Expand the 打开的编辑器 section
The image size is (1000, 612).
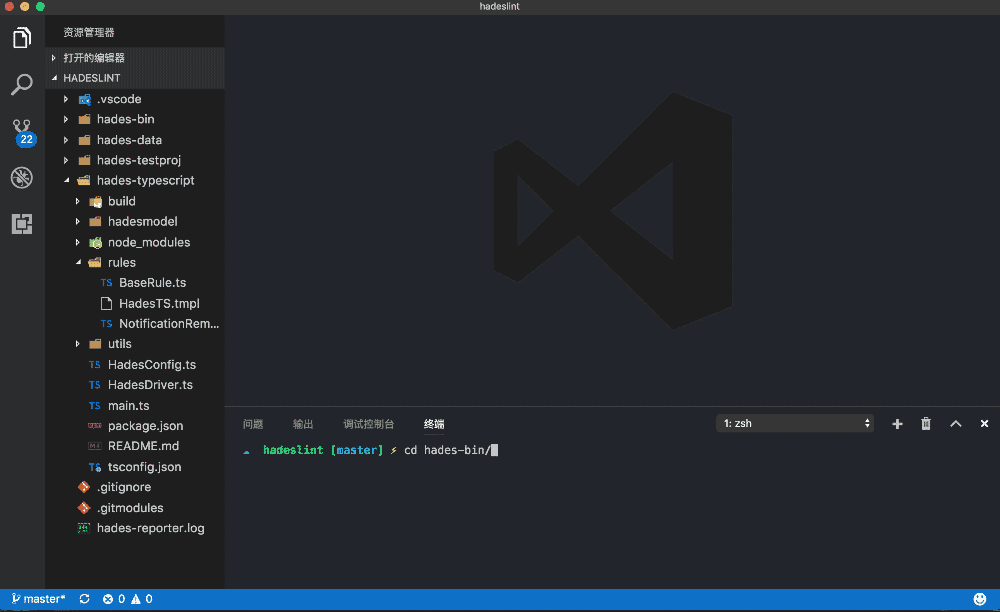click(54, 57)
